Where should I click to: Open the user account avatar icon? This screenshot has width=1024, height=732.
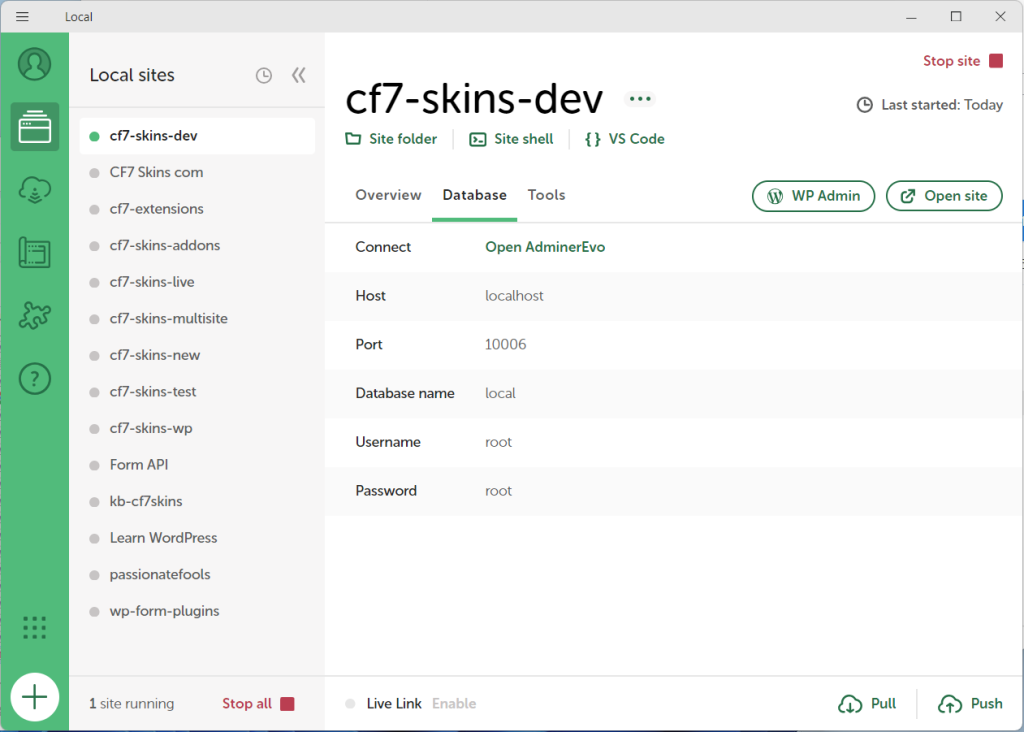click(35, 65)
